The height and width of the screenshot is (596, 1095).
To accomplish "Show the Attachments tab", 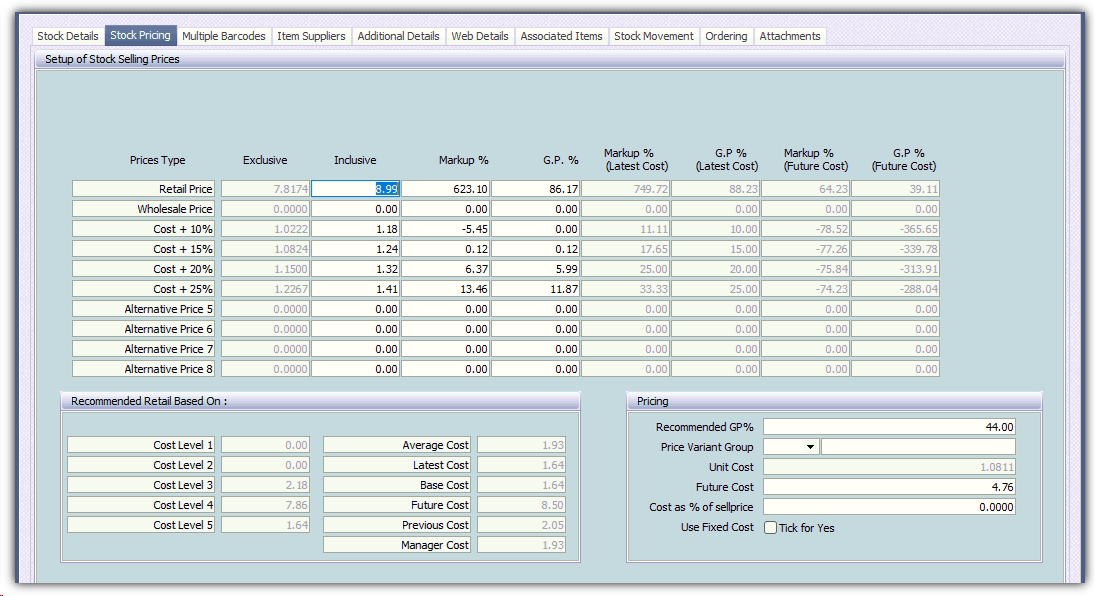I will [x=789, y=36].
